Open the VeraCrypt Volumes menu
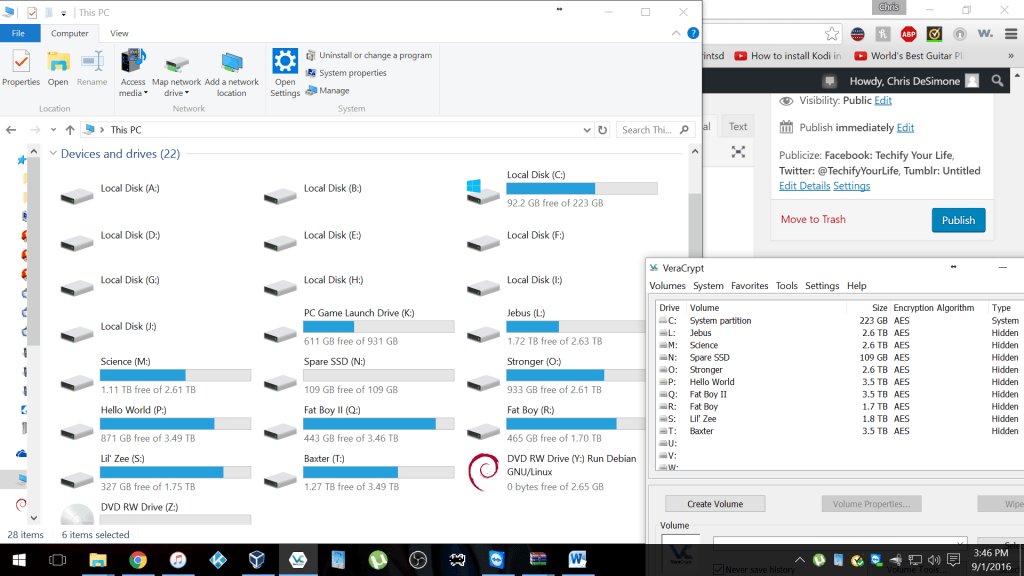 coord(667,286)
